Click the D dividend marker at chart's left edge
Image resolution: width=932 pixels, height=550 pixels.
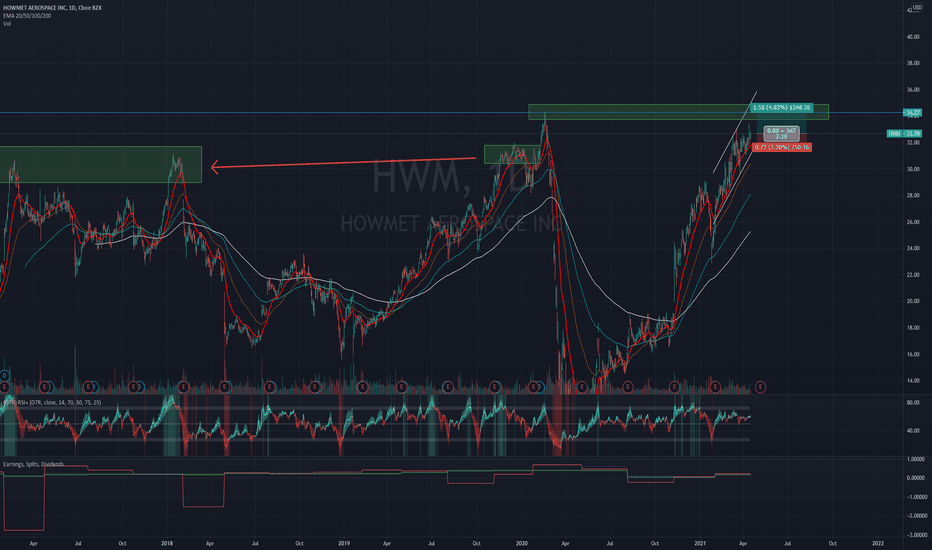pos(5,375)
